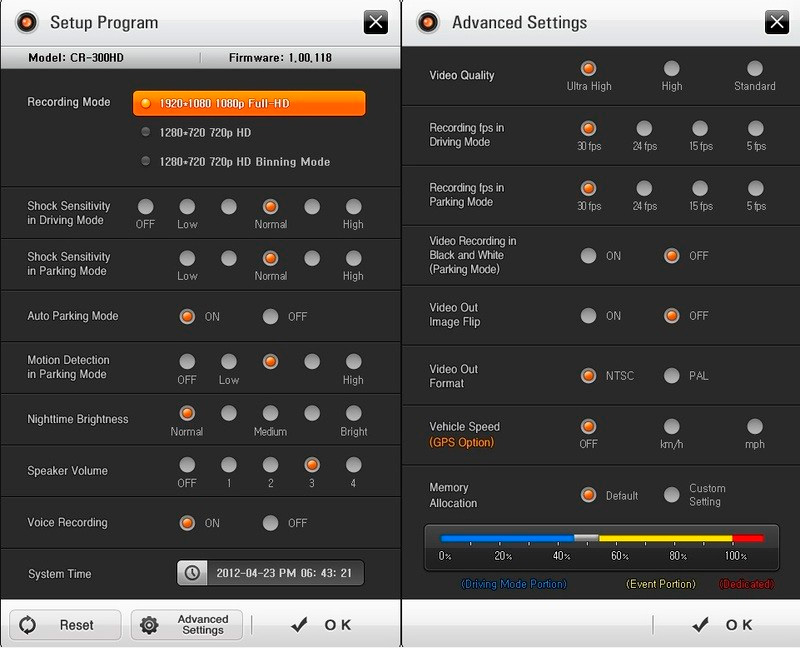Set Motion Detection in Parking Mode to High
800x648 pixels.
click(354, 362)
